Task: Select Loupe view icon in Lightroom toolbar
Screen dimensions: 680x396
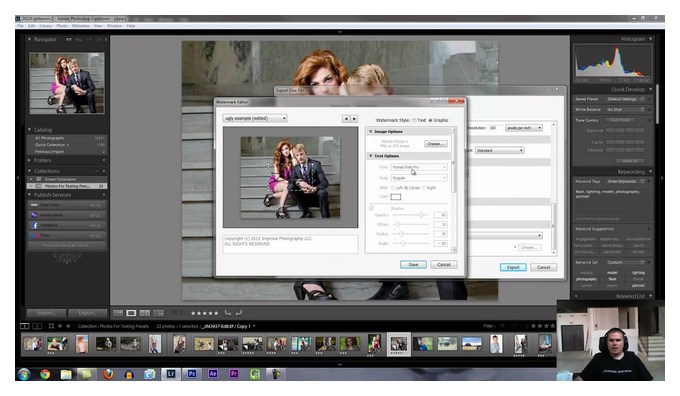Action: point(131,313)
